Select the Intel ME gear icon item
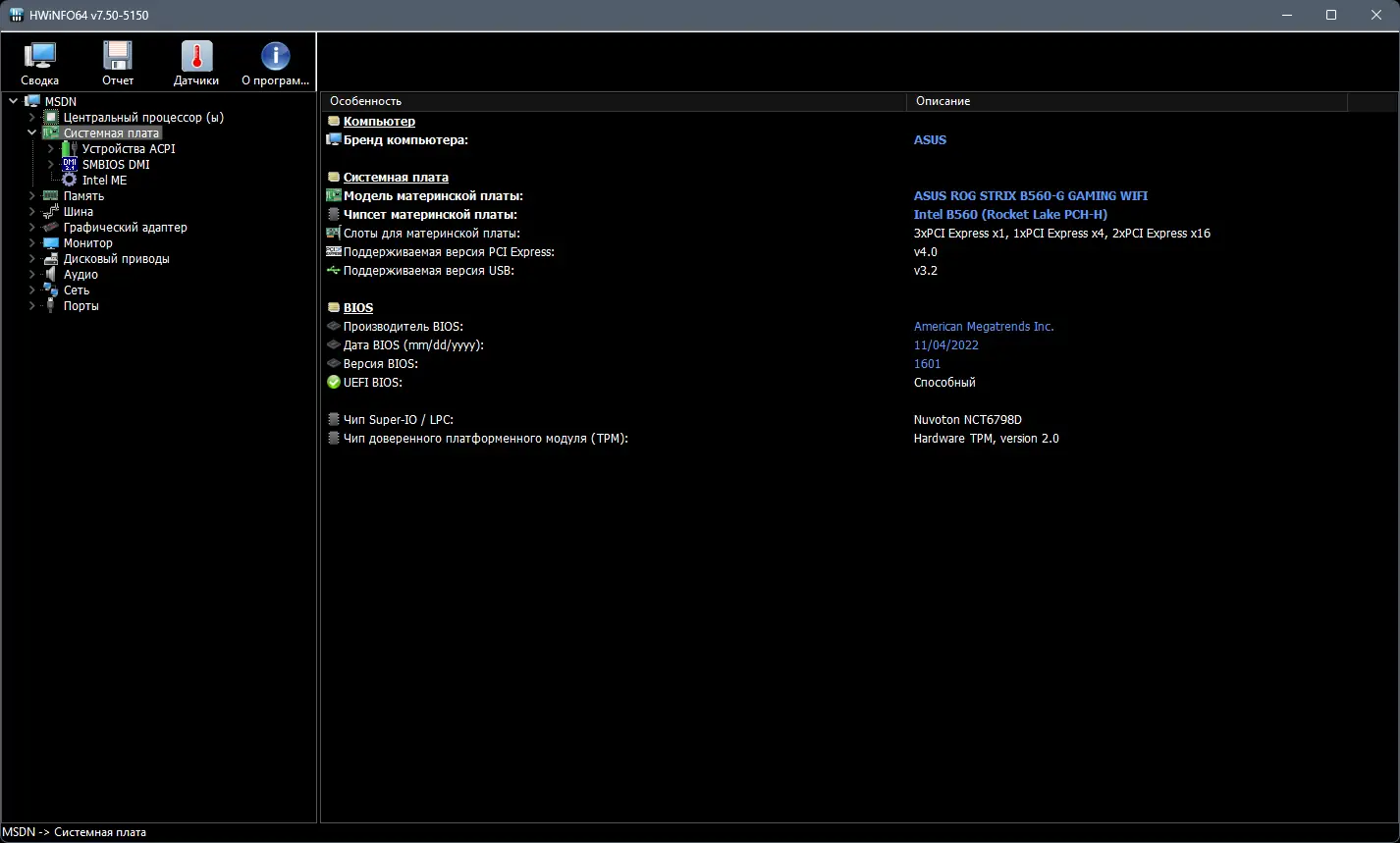The image size is (1400, 843). (x=70, y=181)
